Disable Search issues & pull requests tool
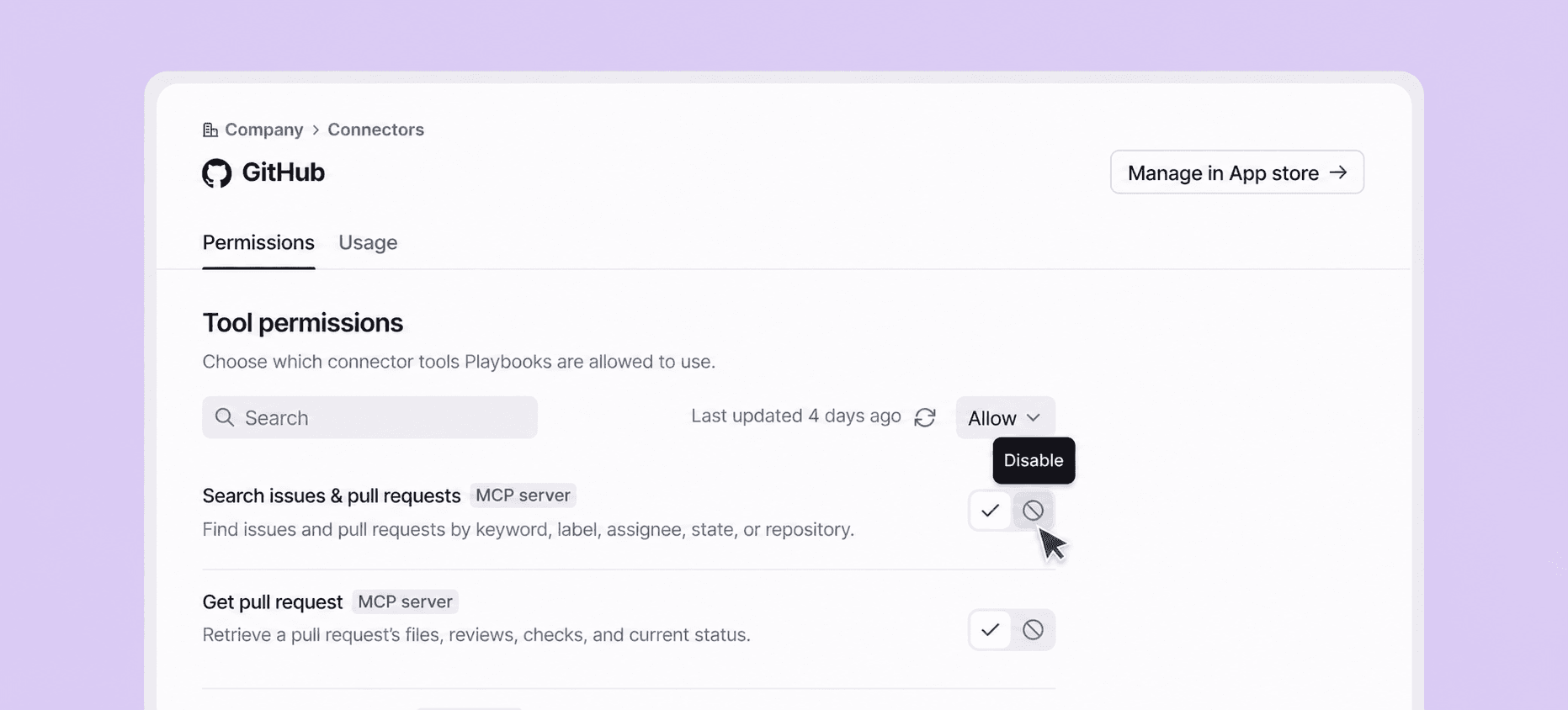Image resolution: width=1568 pixels, height=710 pixels. 1033,511
